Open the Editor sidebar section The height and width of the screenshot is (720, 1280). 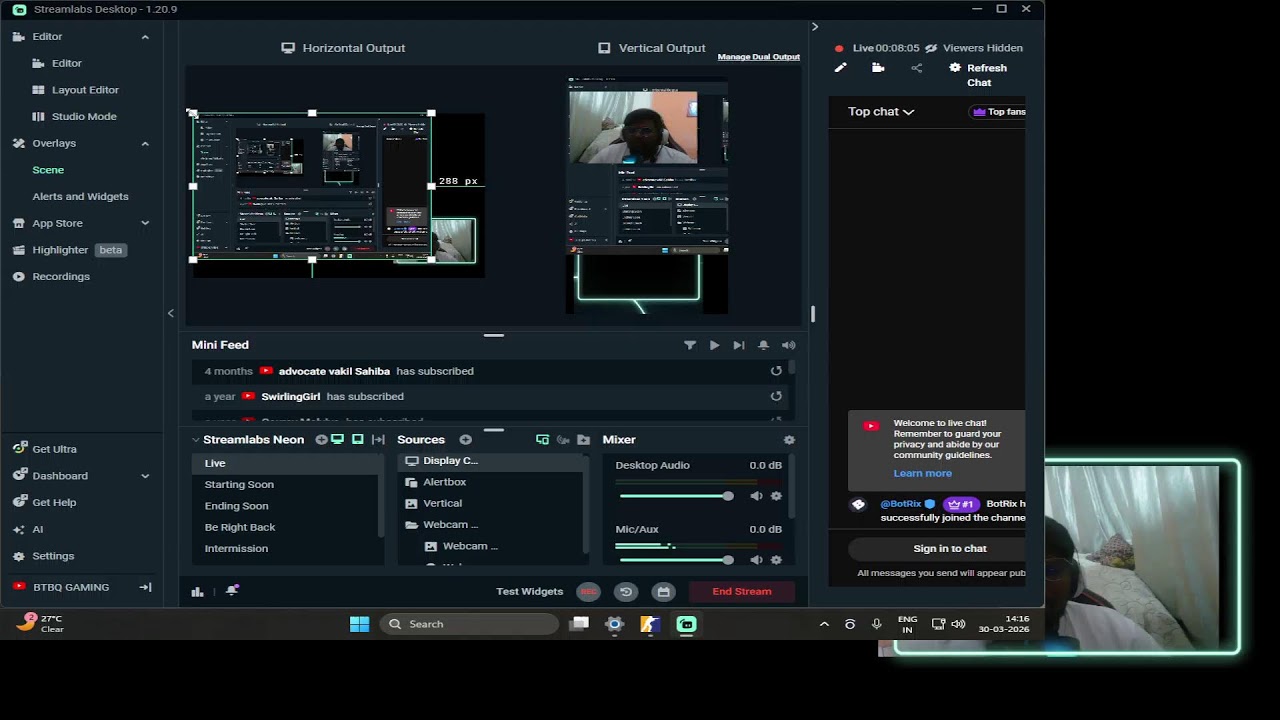[47, 36]
